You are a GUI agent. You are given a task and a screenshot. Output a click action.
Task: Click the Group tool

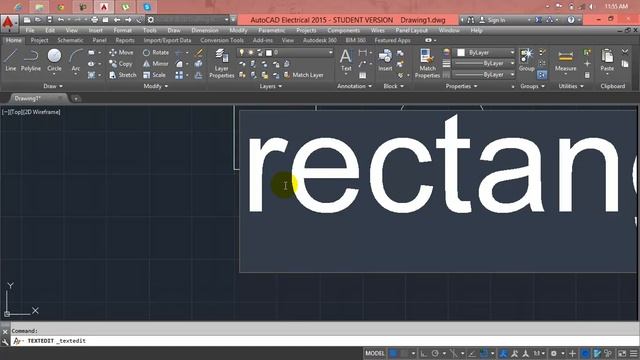tap(527, 60)
